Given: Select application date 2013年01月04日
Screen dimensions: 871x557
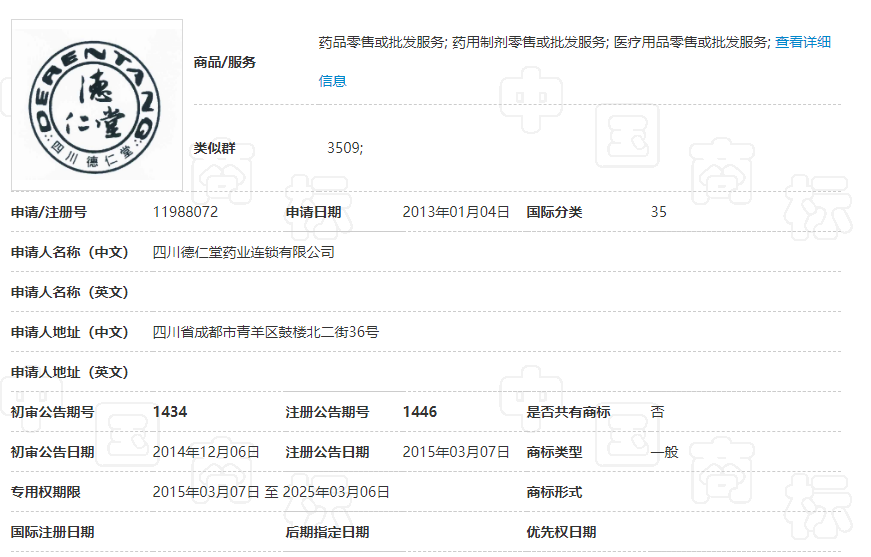Looking at the screenshot, I should pos(455,212).
